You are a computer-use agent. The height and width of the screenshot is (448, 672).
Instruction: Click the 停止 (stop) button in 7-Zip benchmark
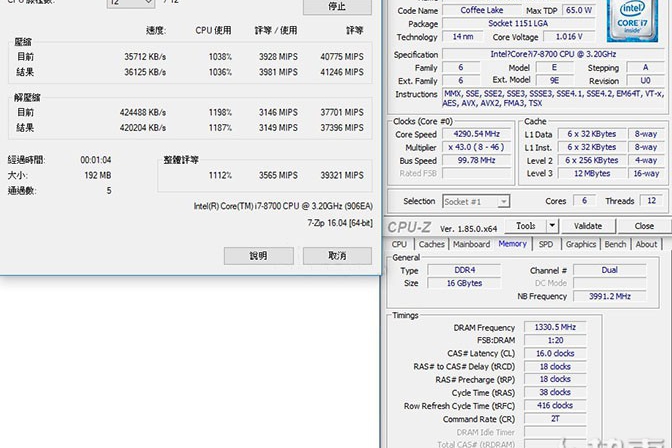[x=337, y=6]
